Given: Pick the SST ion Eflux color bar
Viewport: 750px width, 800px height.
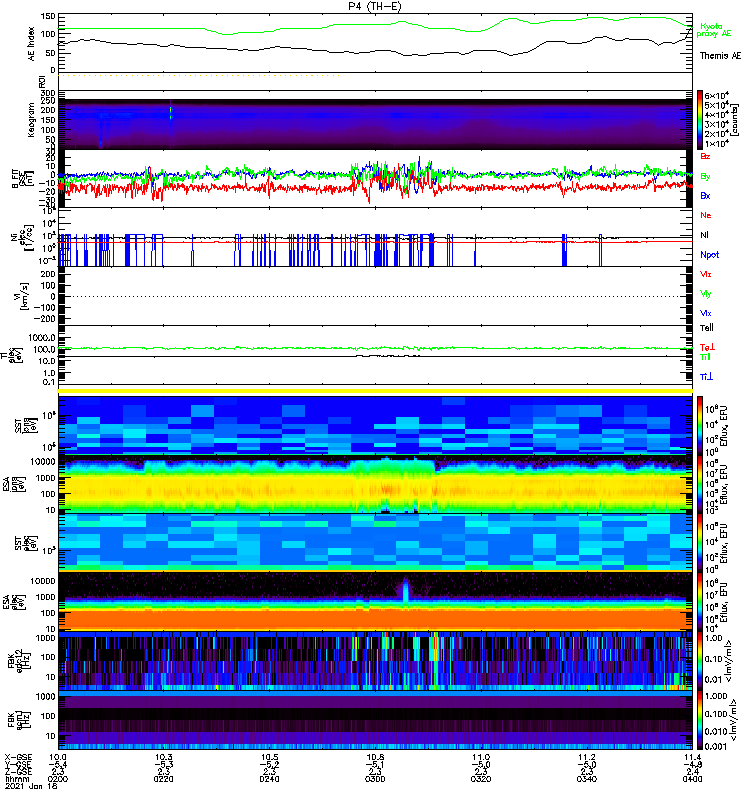Looking at the screenshot, I should click(700, 424).
